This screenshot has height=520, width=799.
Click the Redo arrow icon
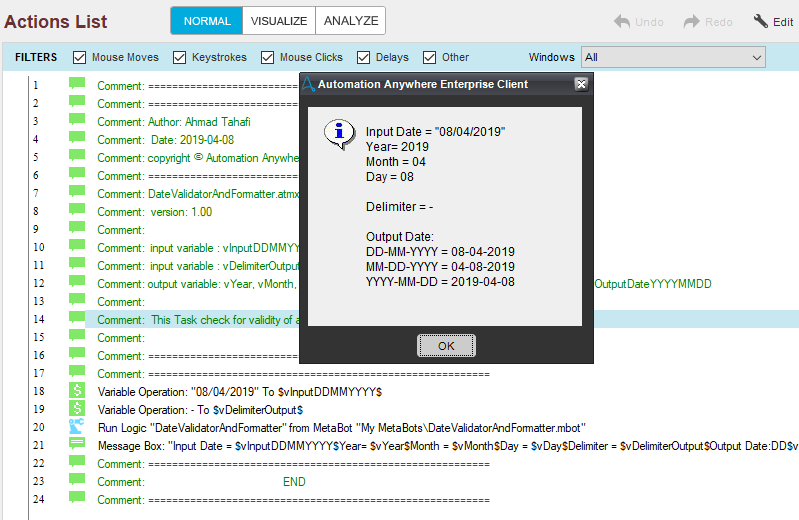point(691,21)
